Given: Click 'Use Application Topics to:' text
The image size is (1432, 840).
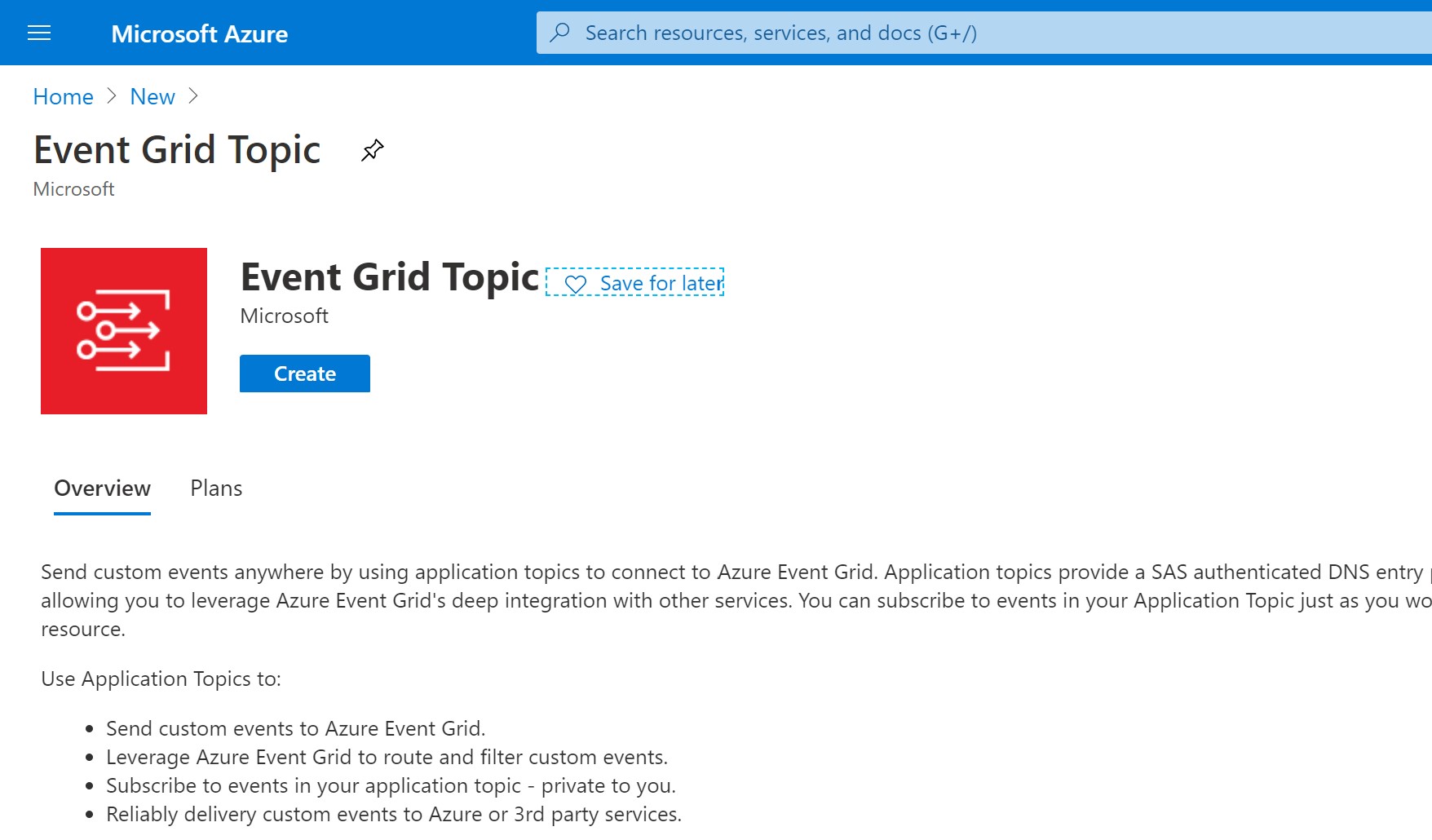Looking at the screenshot, I should point(161,679).
